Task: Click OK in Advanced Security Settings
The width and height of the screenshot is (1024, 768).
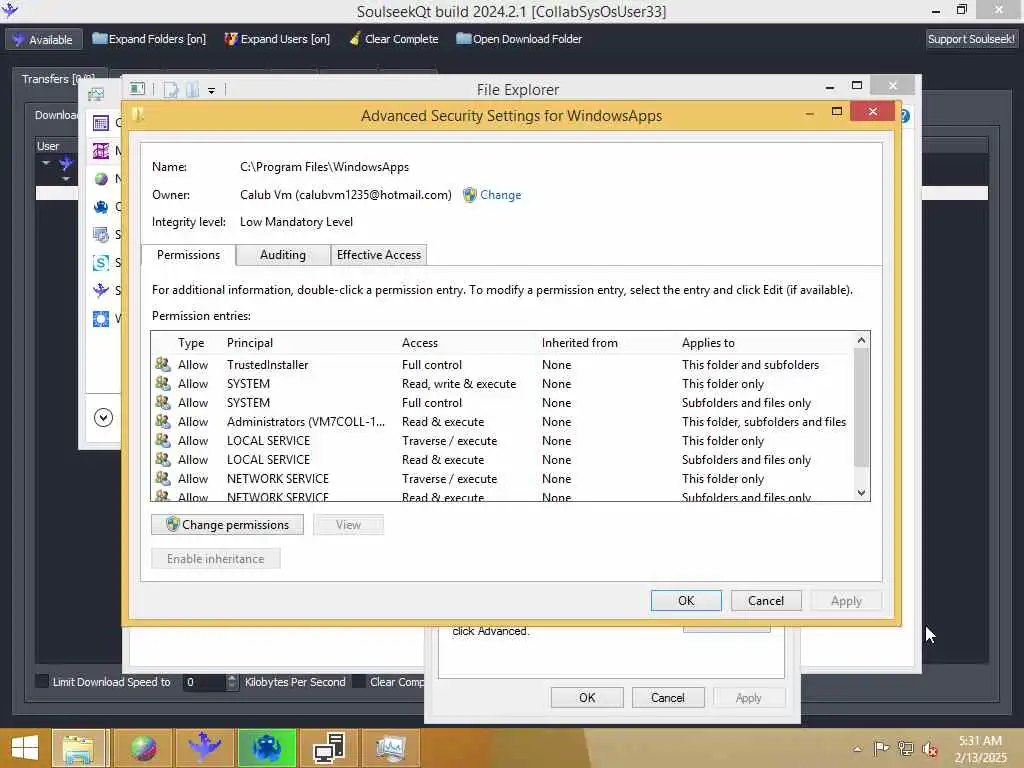Action: [686, 601]
